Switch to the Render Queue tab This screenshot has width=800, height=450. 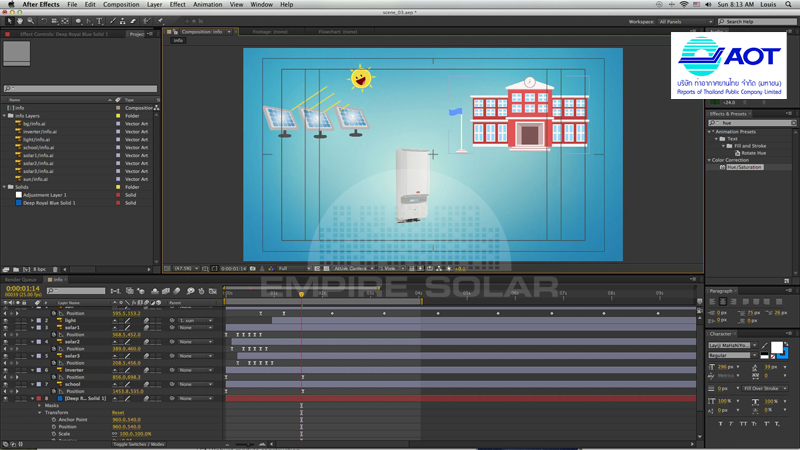pos(20,280)
